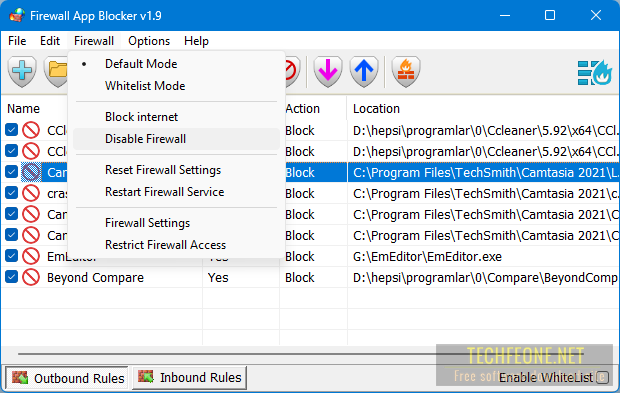Switch to the Inbound Rules tab
The height and width of the screenshot is (393, 620).
click(189, 378)
